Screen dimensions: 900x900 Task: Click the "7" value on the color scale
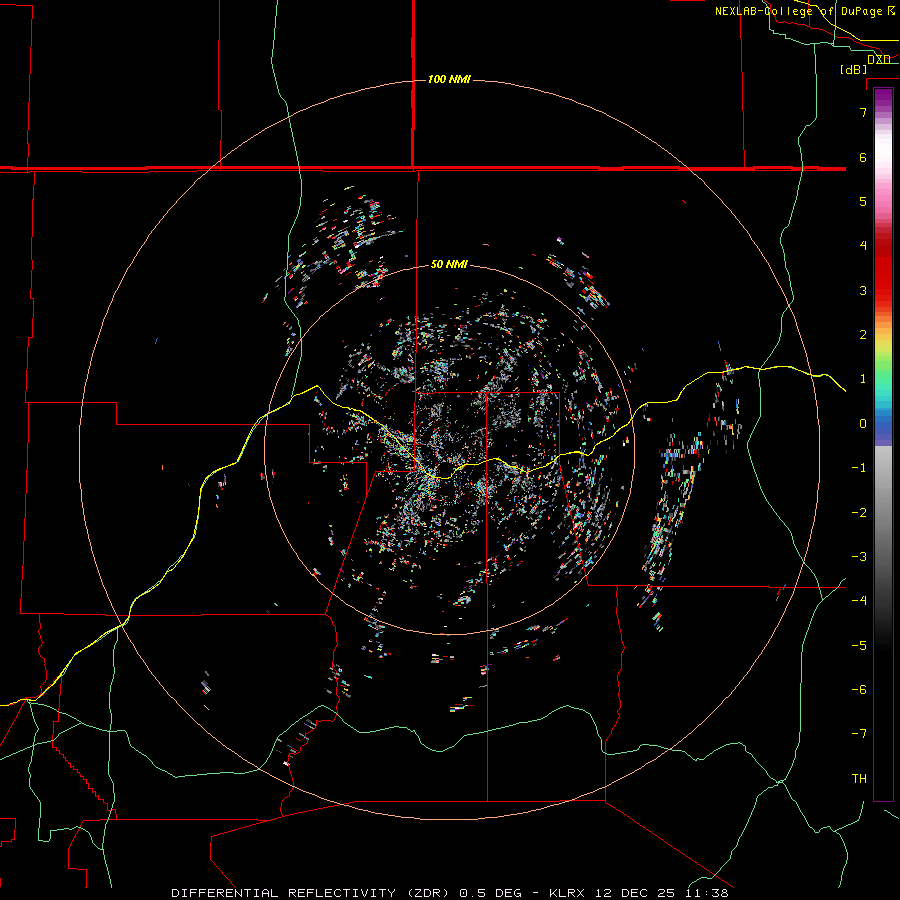pos(863,112)
